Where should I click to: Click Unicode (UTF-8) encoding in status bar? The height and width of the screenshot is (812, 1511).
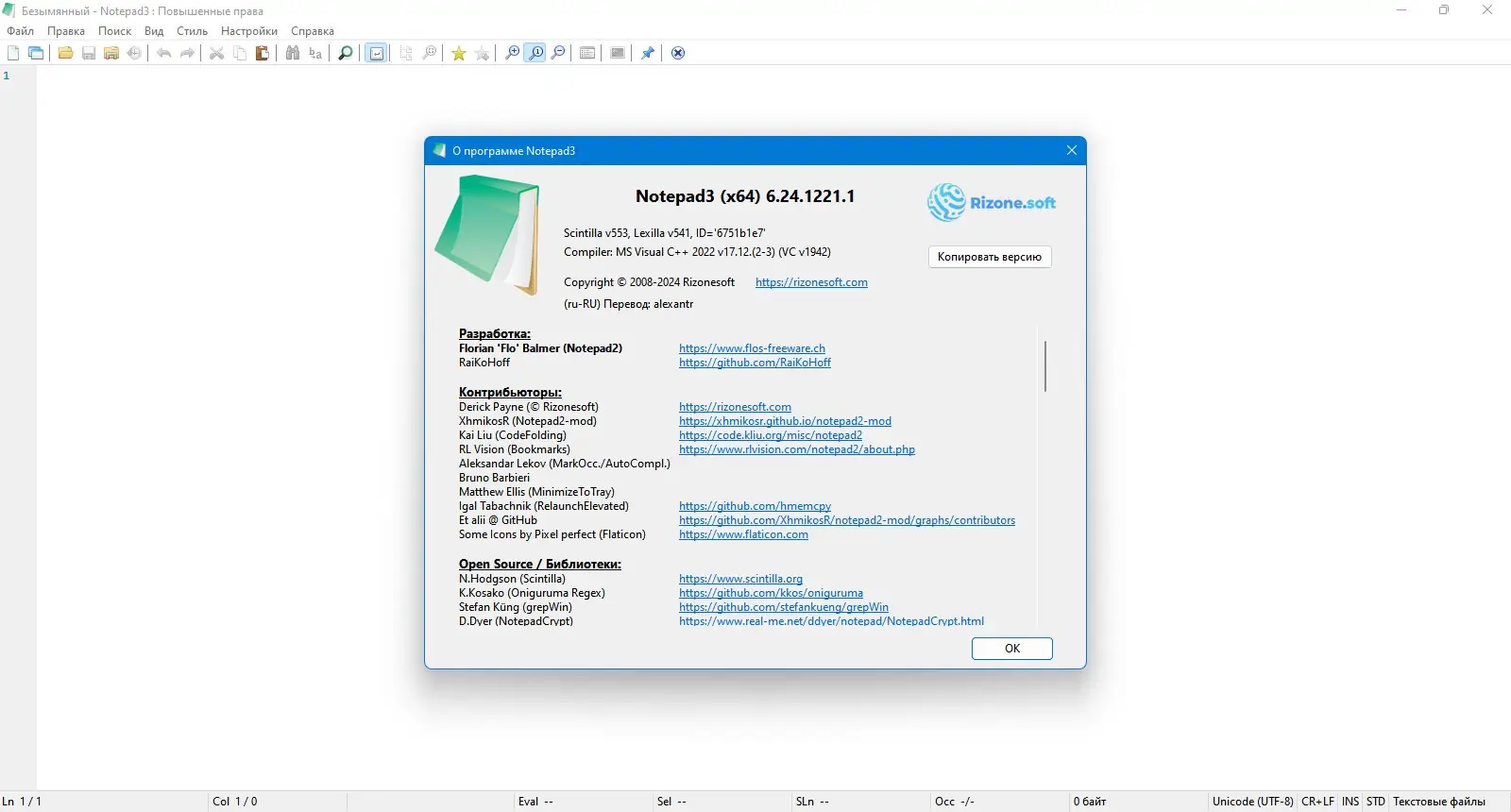click(x=1253, y=802)
